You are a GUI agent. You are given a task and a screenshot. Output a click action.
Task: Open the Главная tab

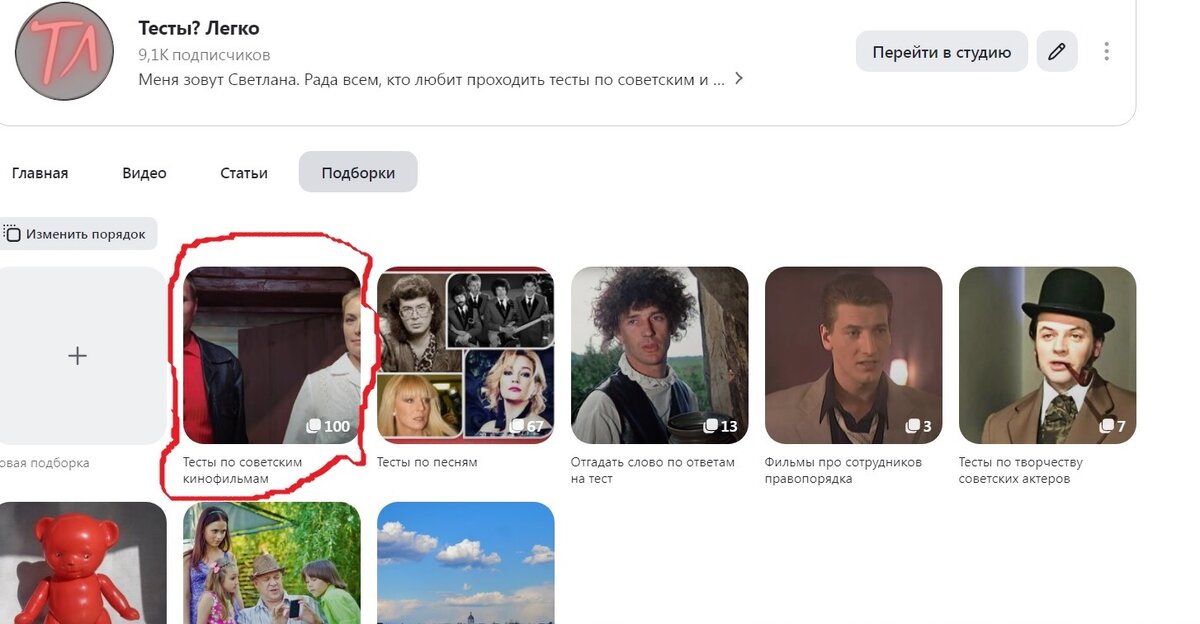40,173
